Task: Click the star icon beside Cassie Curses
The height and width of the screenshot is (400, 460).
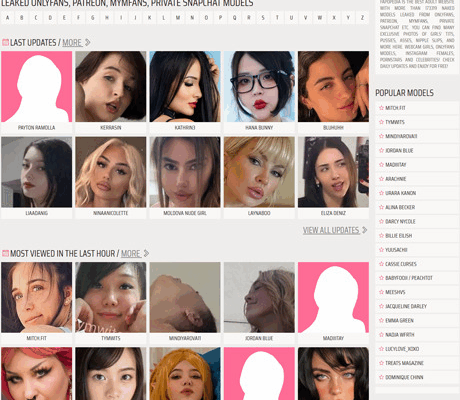Action: click(x=381, y=264)
